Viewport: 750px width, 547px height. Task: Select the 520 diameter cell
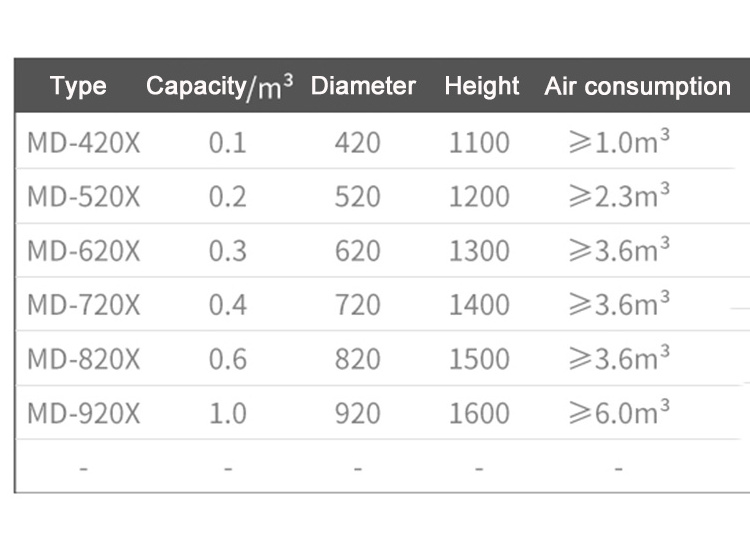(x=358, y=196)
